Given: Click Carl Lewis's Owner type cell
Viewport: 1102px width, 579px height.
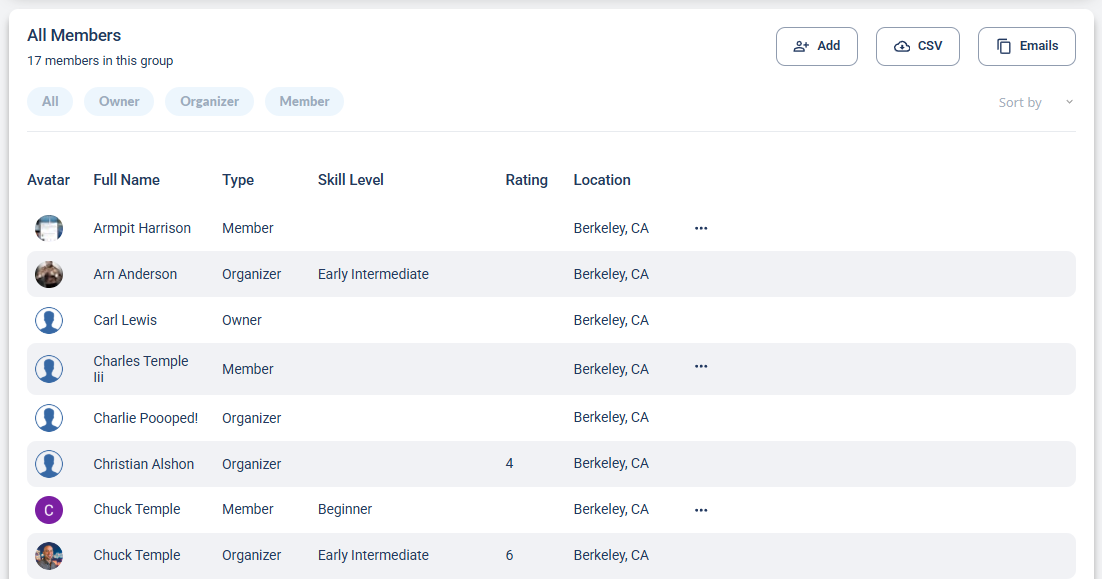Looking at the screenshot, I should point(242,320).
